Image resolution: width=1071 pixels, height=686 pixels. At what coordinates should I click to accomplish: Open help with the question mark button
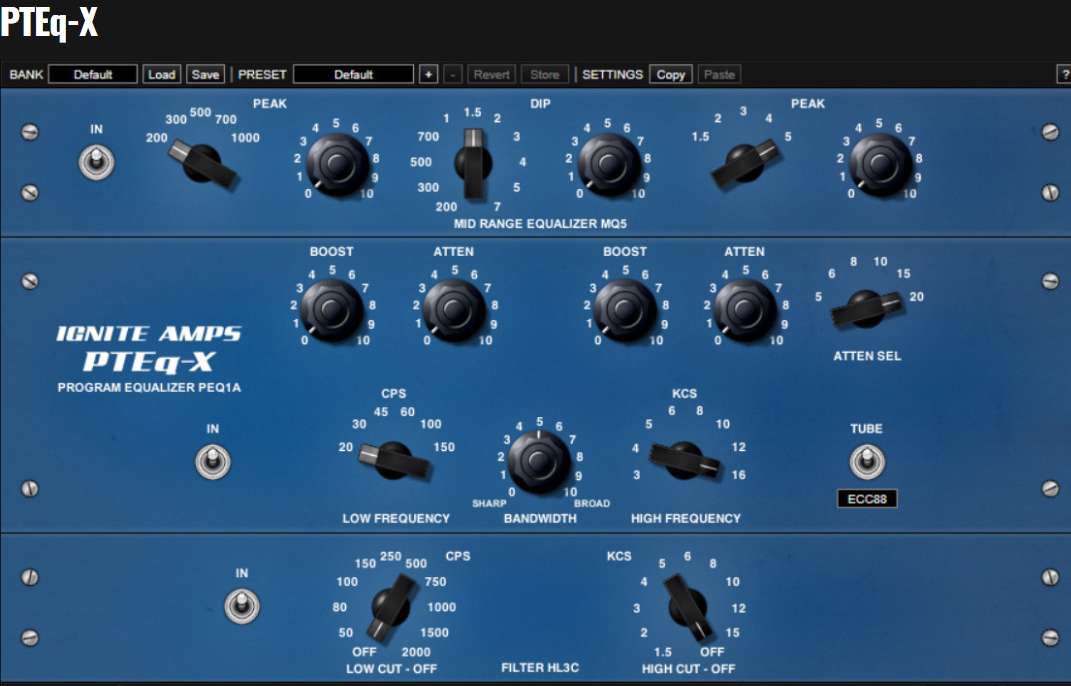click(x=1064, y=74)
